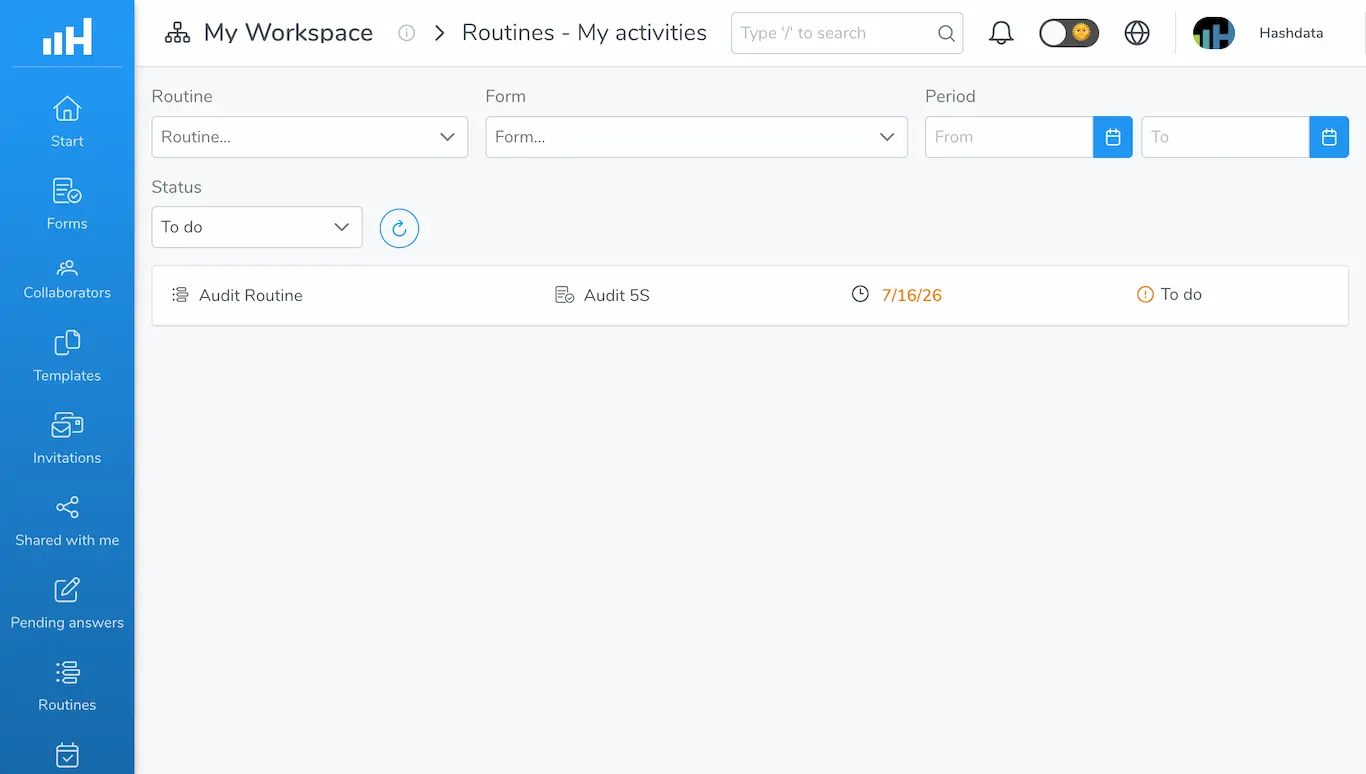1366x774 pixels.
Task: Click the calendar-check icon at the sidebar bottom
Action: click(67, 755)
